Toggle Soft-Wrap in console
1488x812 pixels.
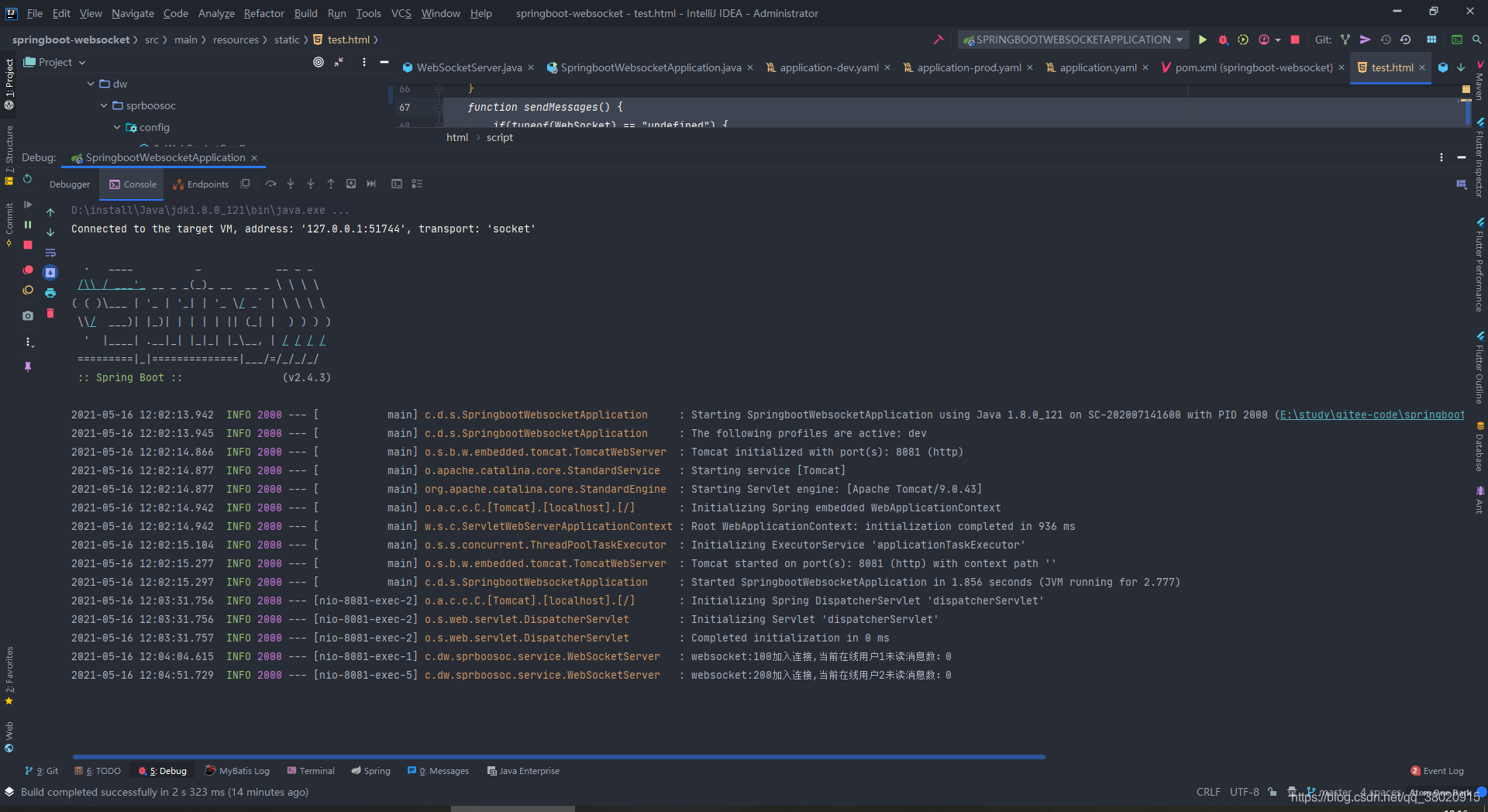pos(50,253)
